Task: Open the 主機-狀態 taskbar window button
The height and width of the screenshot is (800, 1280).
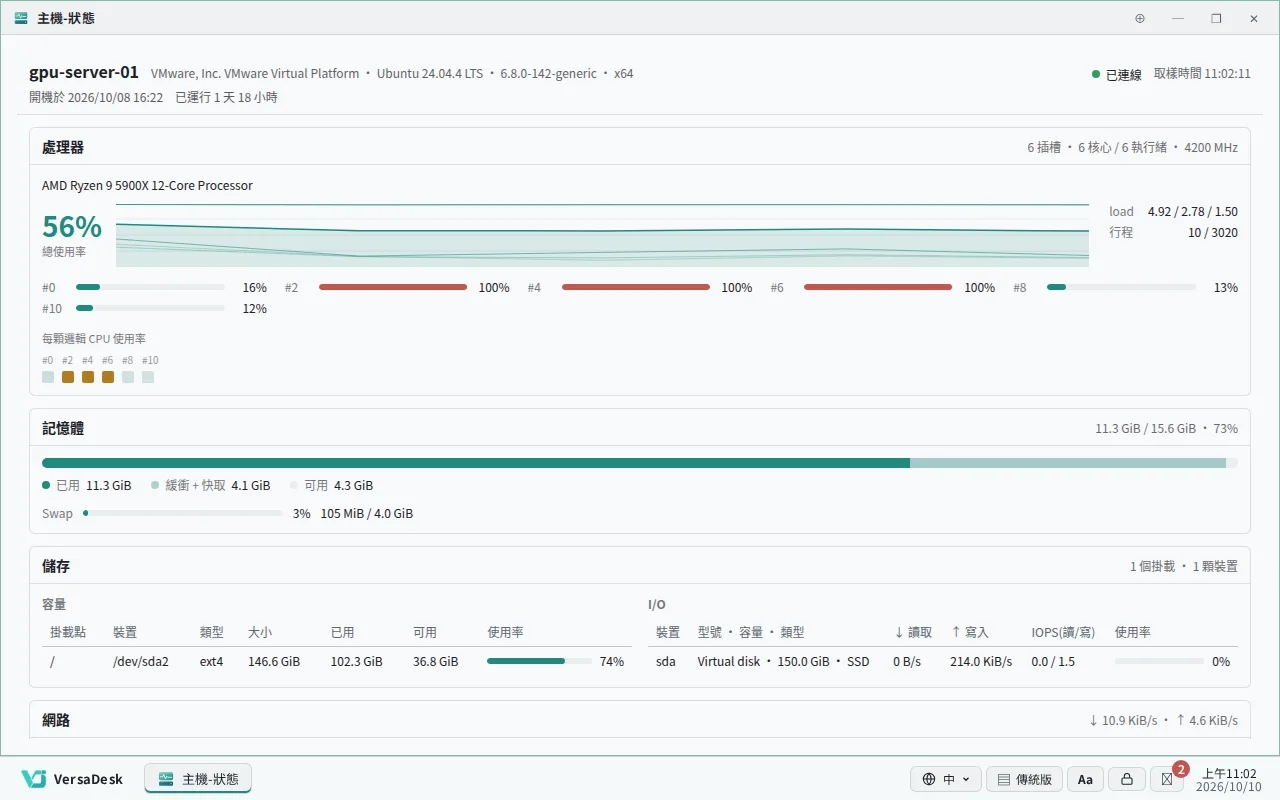Action: [198, 779]
